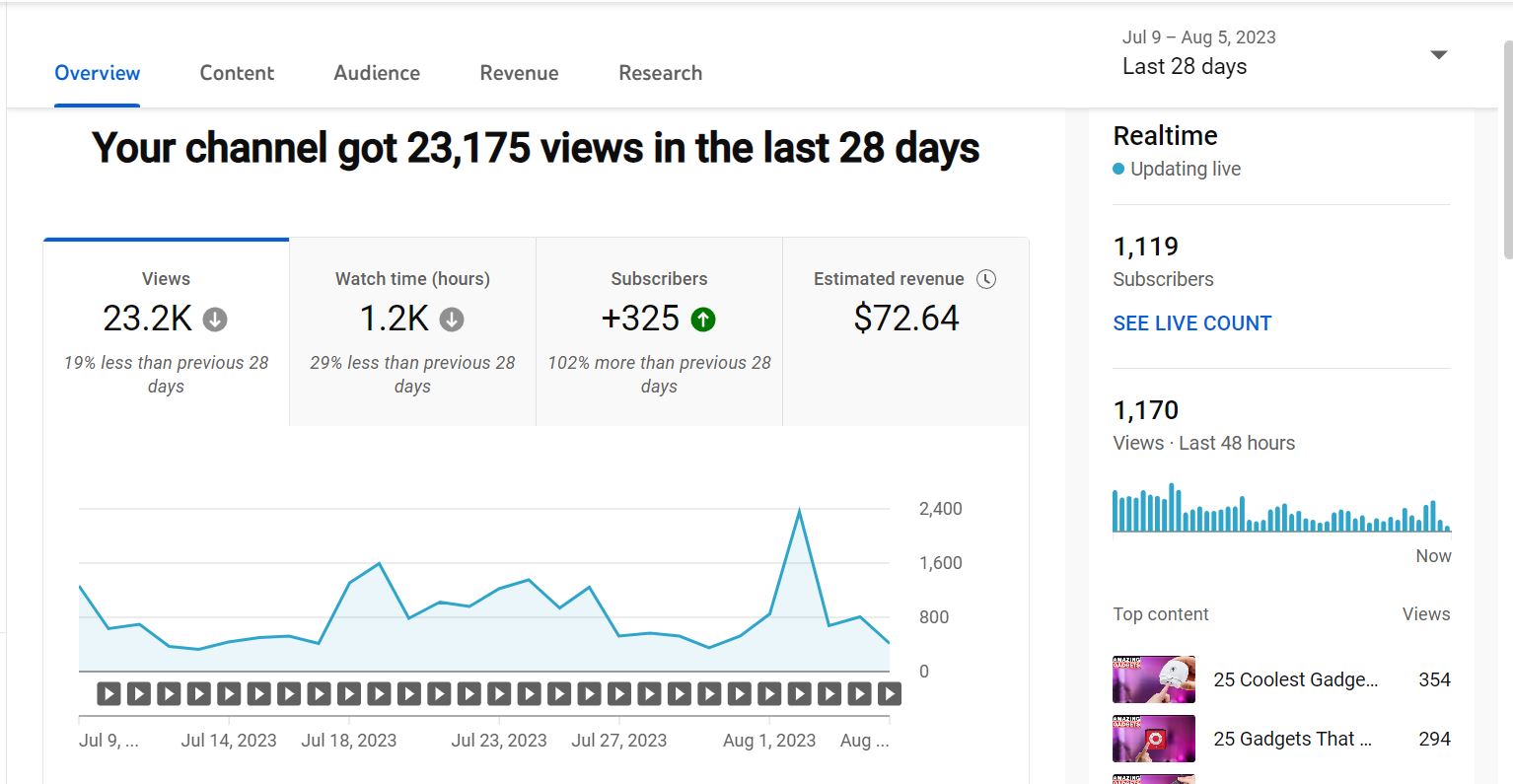Click the clock icon beside Estimated revenue
The width and height of the screenshot is (1513, 784).
pyautogui.click(x=985, y=279)
